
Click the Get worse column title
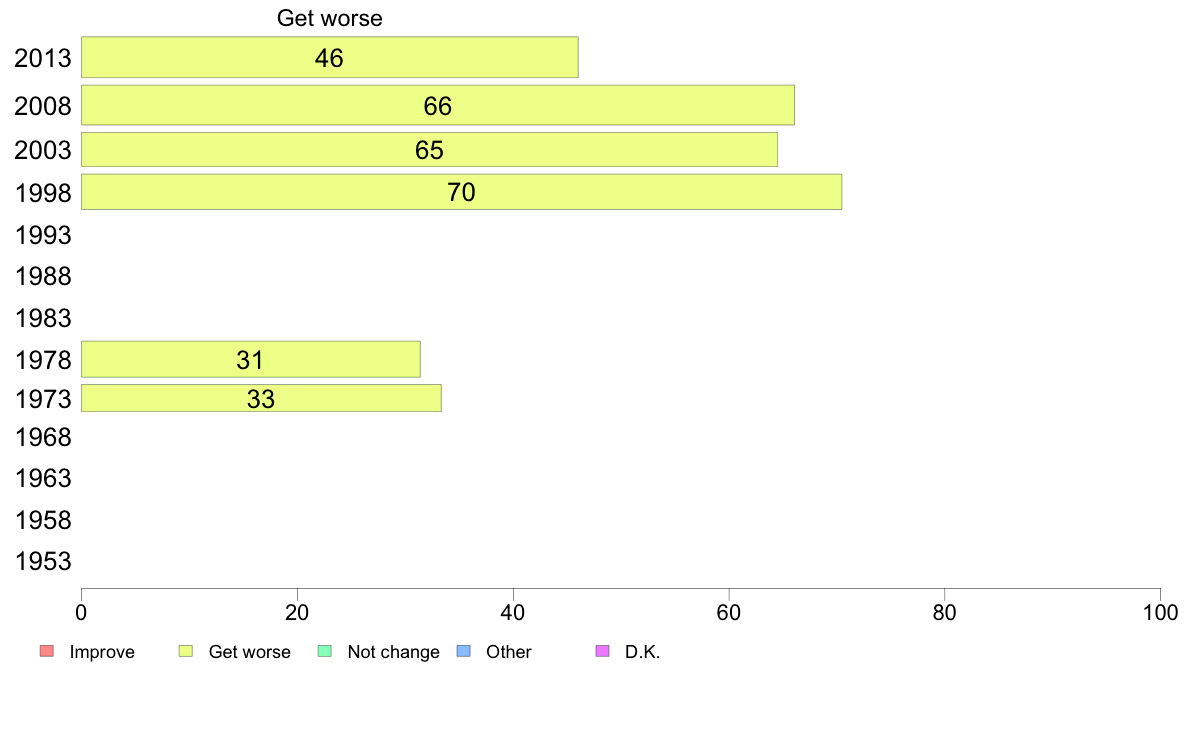330,18
